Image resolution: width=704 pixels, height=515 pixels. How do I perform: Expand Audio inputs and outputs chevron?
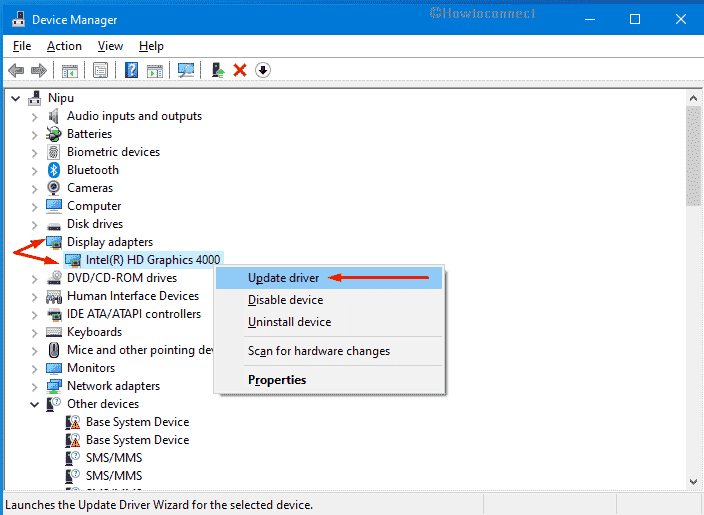(x=35, y=117)
